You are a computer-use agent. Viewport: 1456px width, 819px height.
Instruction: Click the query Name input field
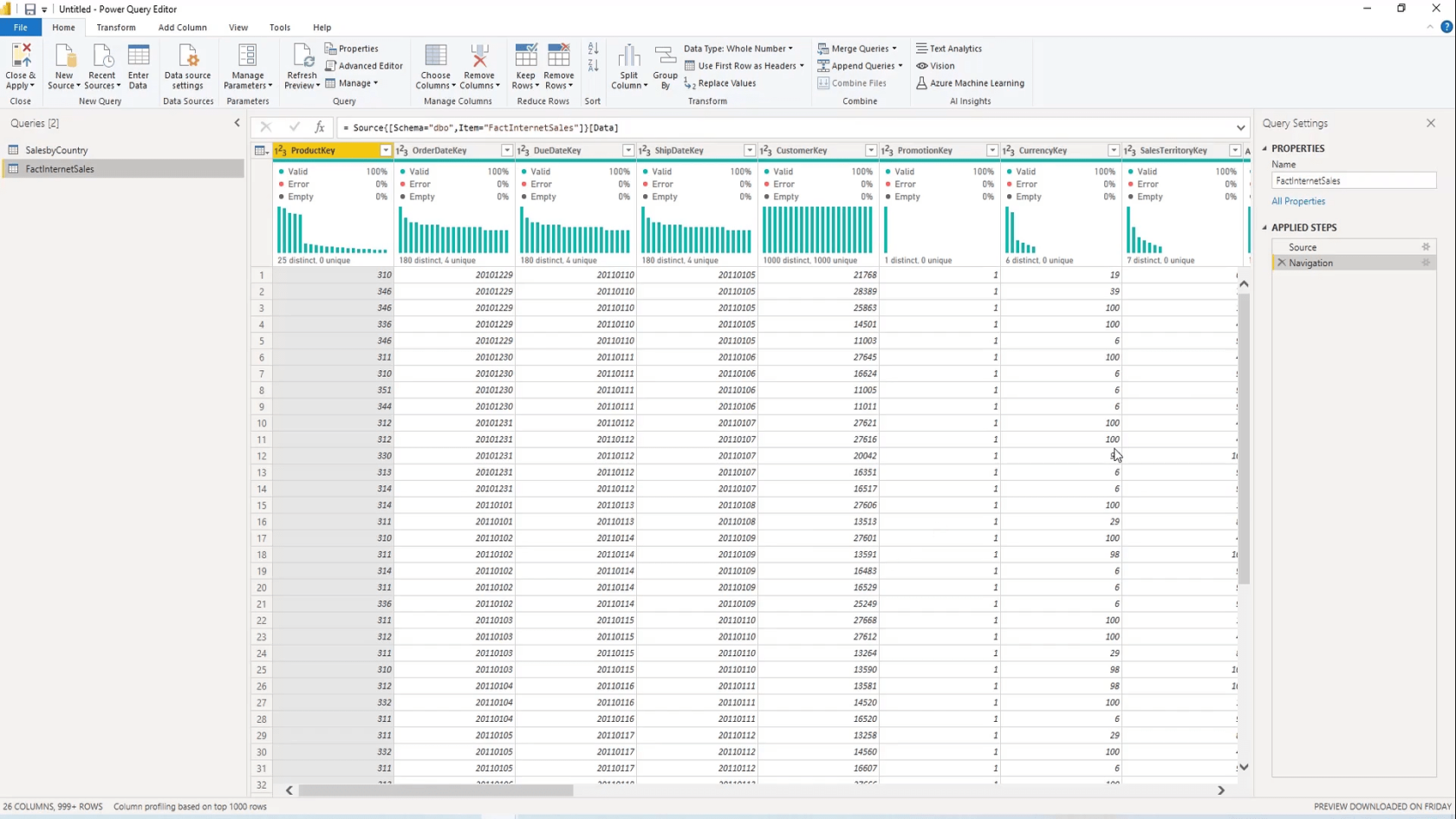click(x=1354, y=180)
